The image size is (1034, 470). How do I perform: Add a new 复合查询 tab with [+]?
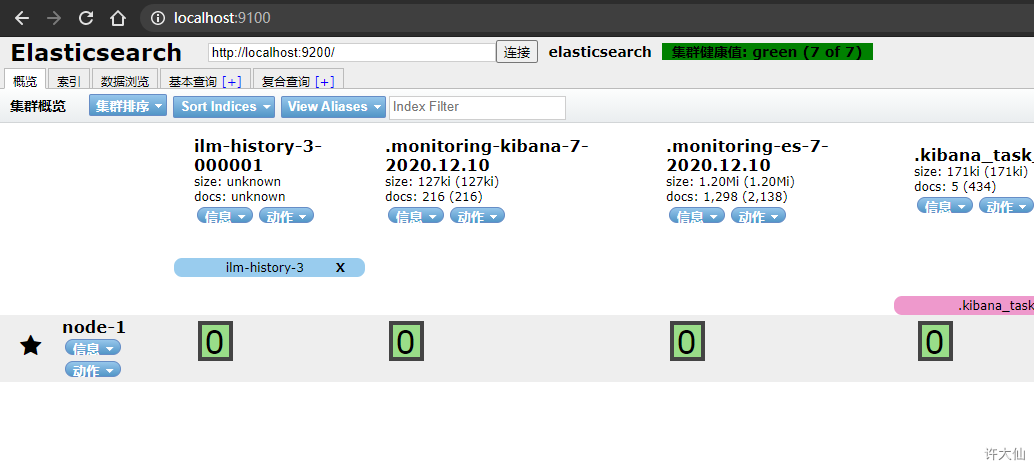pyautogui.click(x=324, y=82)
